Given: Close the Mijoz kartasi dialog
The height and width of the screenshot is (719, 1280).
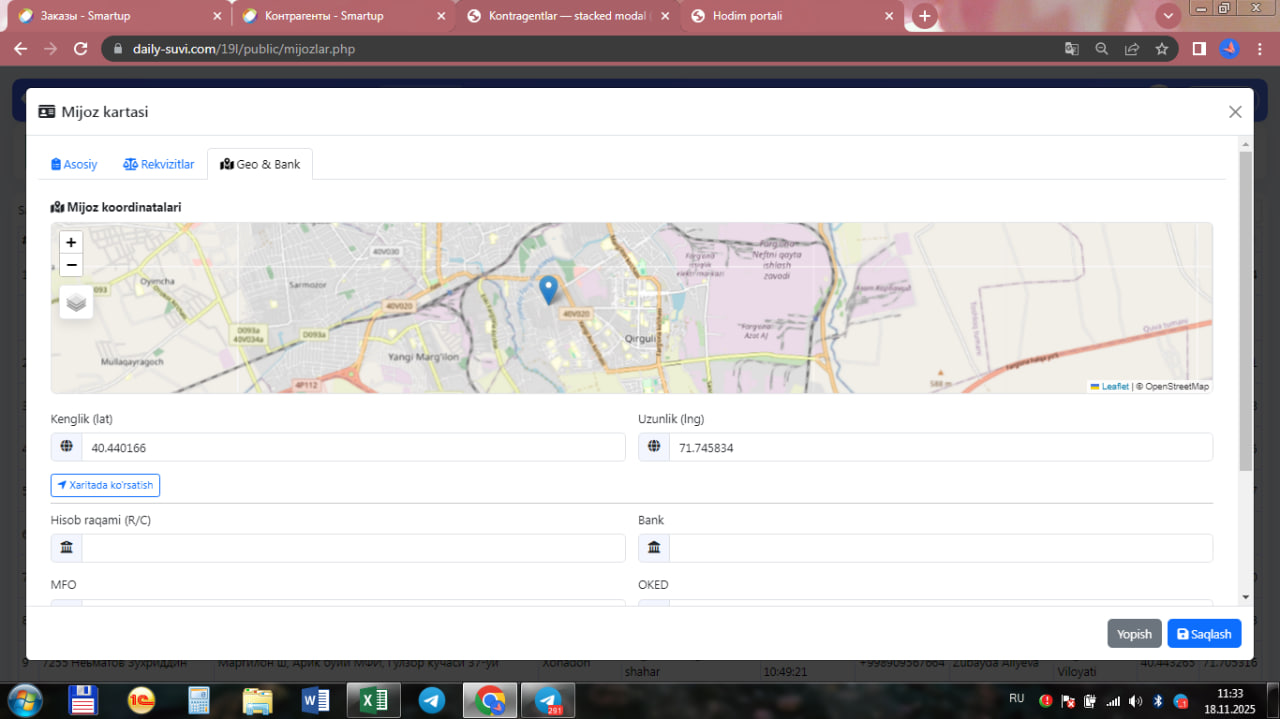Looking at the screenshot, I should tap(1235, 112).
